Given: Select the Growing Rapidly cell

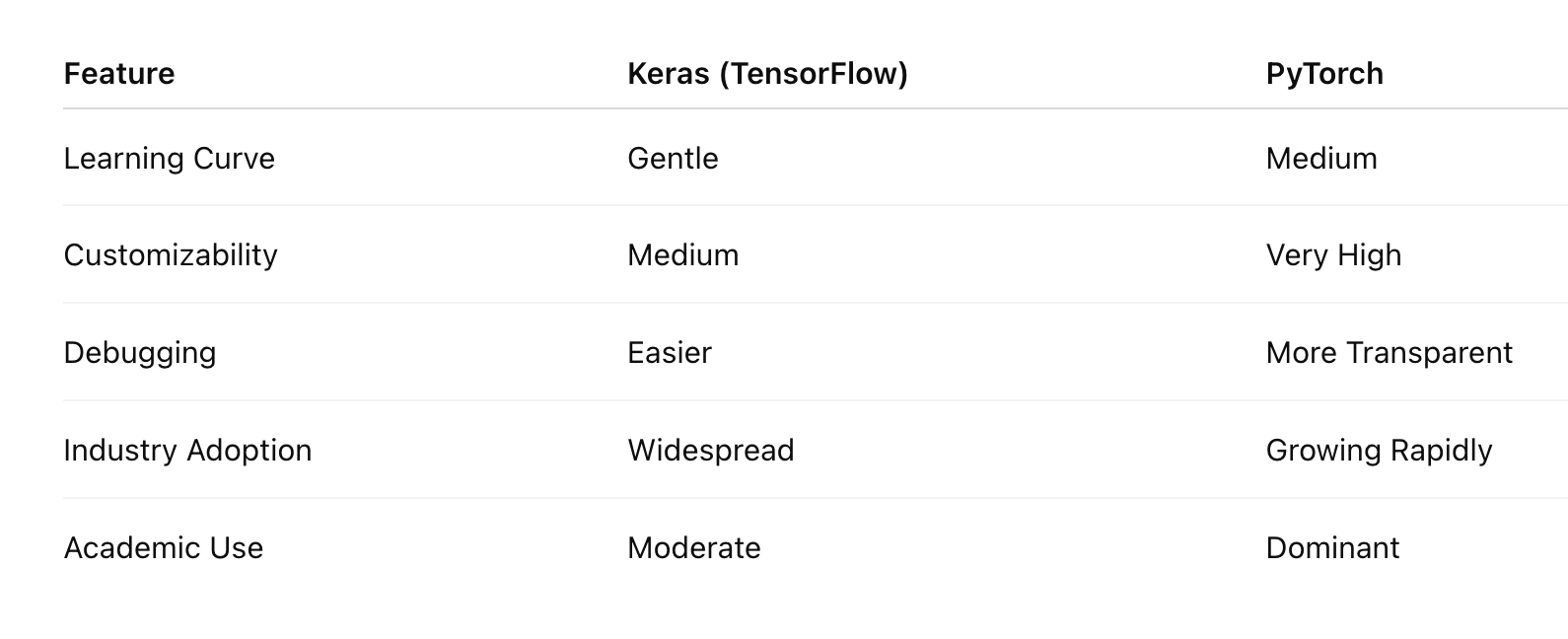Looking at the screenshot, I should tap(1379, 451).
